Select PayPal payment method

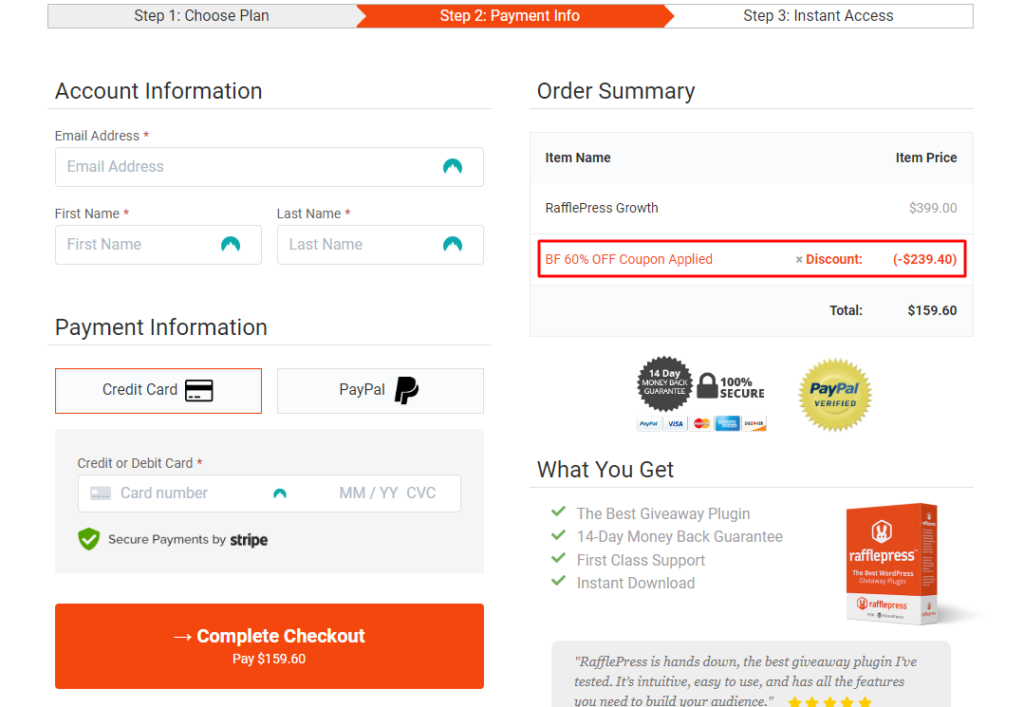click(380, 390)
